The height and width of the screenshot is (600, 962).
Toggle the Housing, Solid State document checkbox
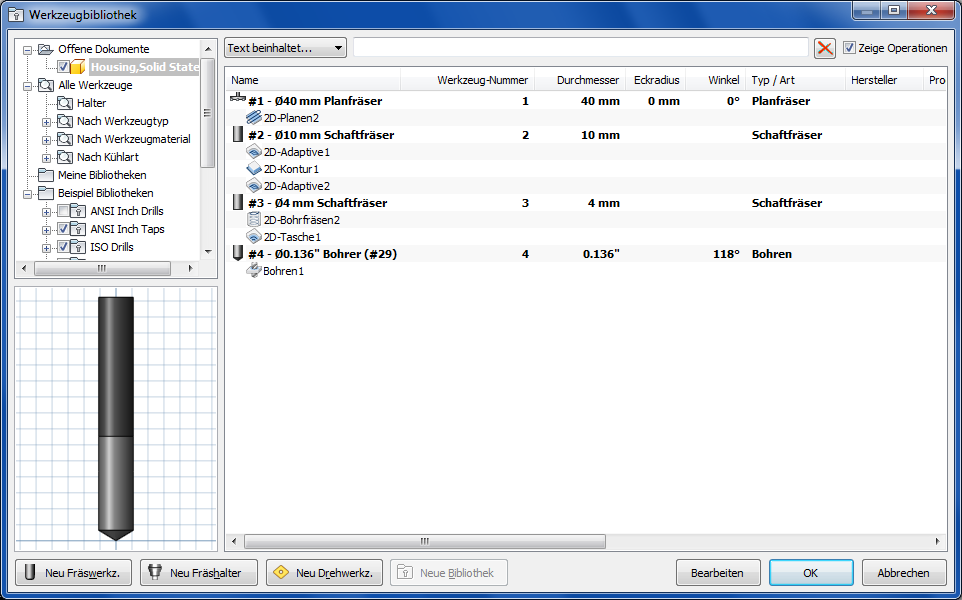[x=63, y=66]
